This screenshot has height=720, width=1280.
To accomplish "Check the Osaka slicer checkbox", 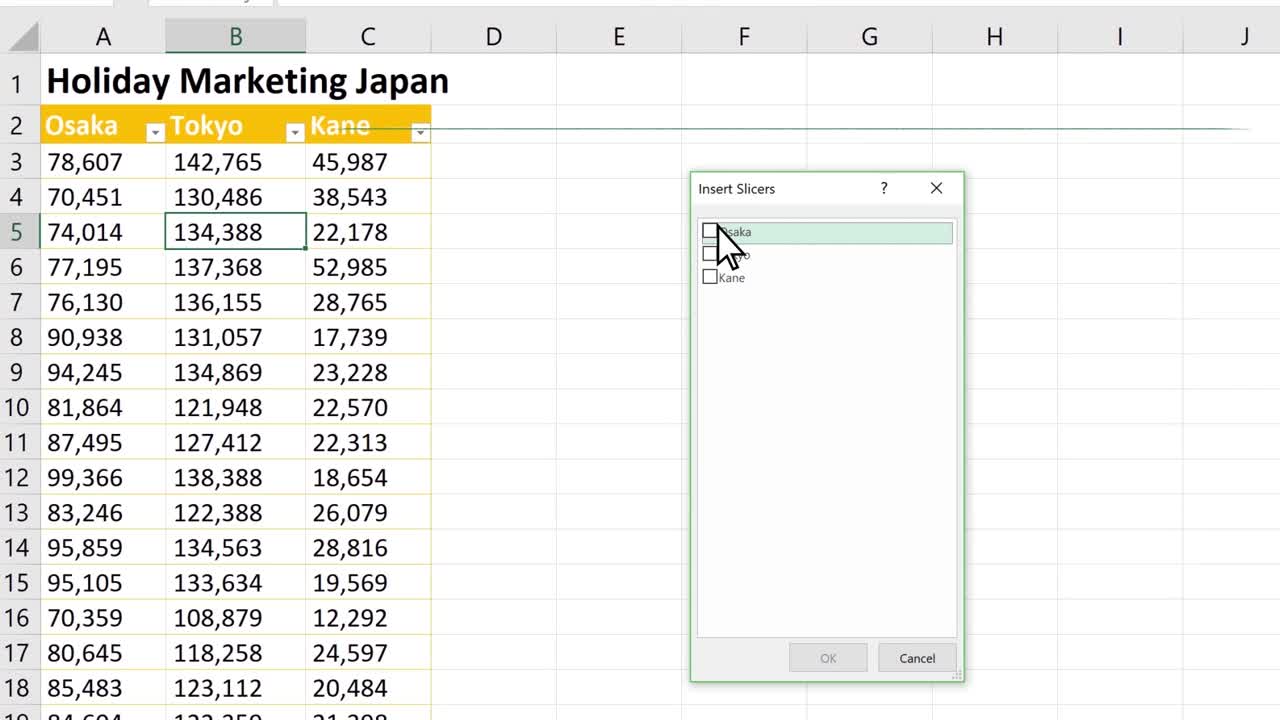I will tap(710, 232).
